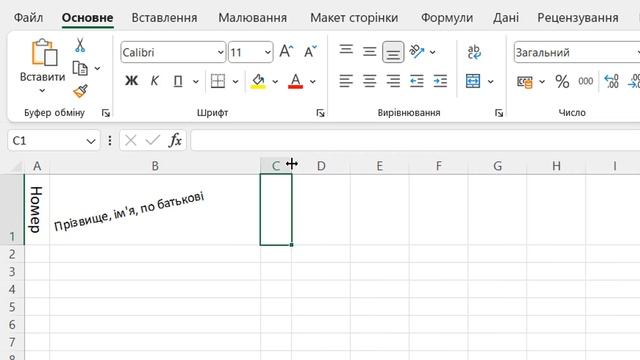Select cell with Прізвище, ім'я, по батькові
Image resolution: width=640 pixels, height=360 pixels.
[x=155, y=209]
